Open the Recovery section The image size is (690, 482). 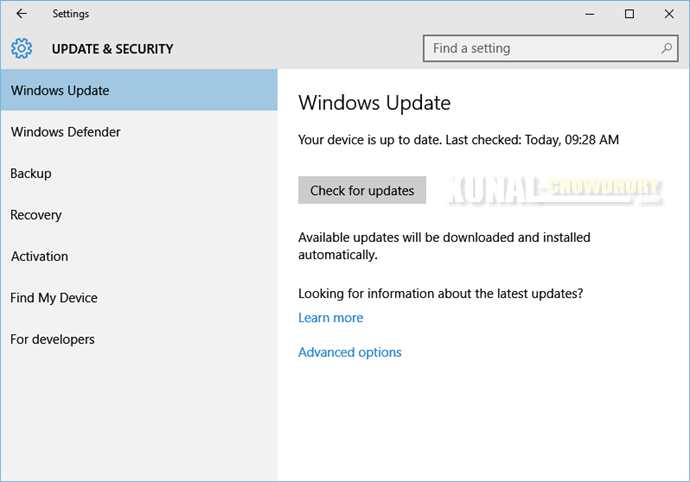(x=36, y=215)
